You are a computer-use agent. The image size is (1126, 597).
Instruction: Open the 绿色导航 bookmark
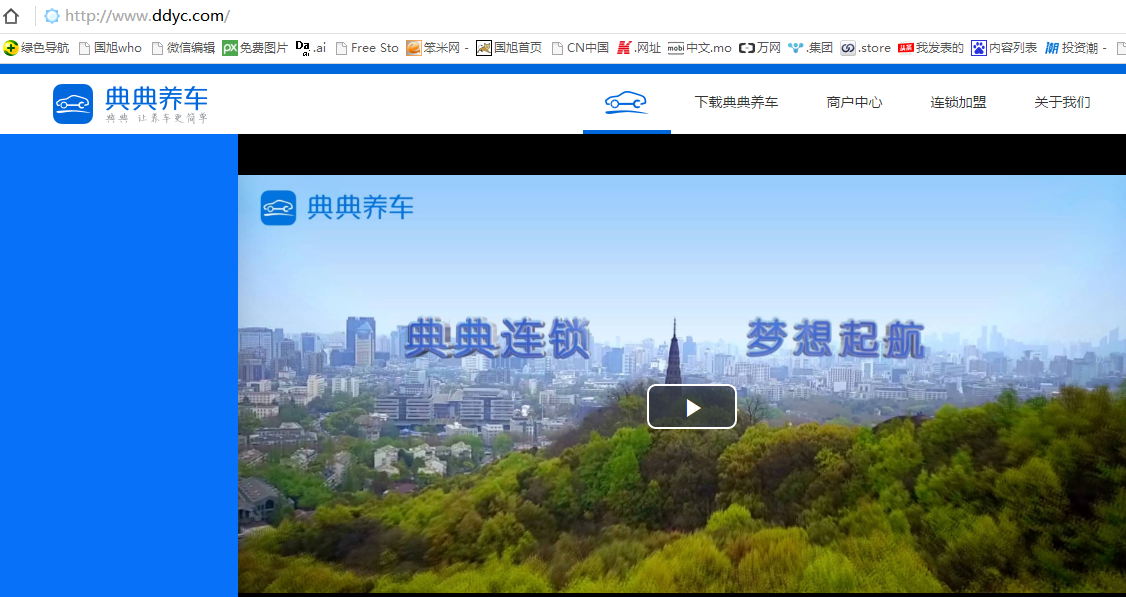[x=37, y=48]
